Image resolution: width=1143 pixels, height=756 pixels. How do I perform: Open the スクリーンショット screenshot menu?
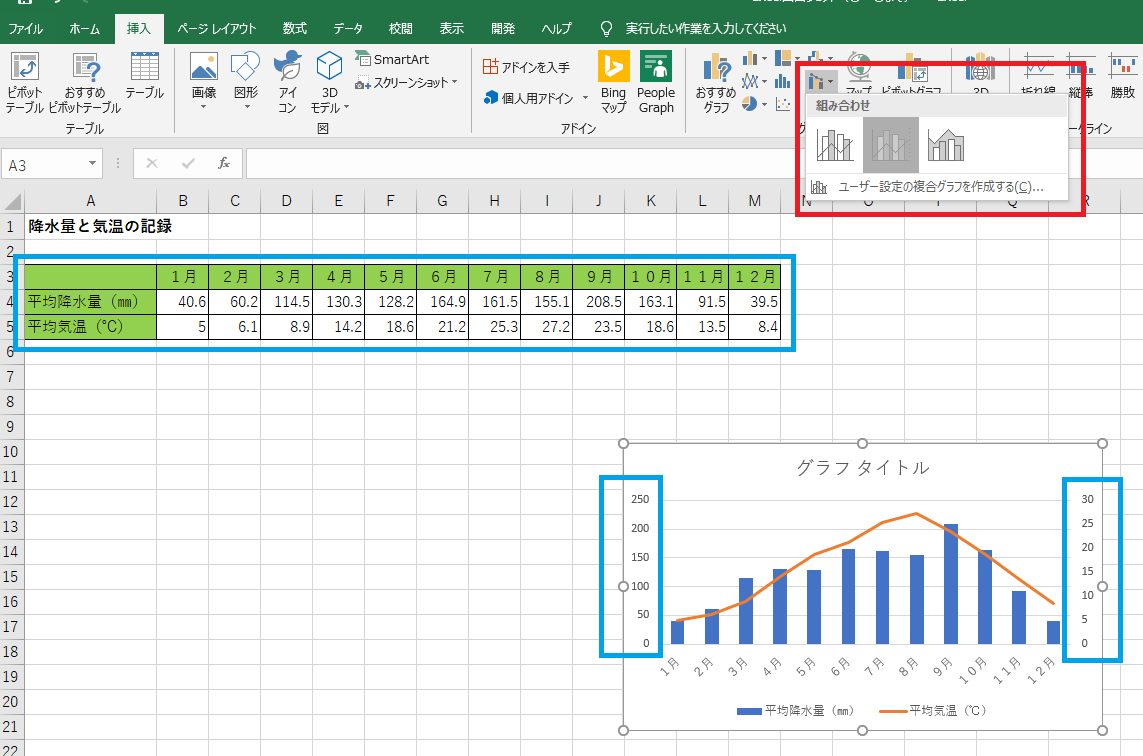406,83
